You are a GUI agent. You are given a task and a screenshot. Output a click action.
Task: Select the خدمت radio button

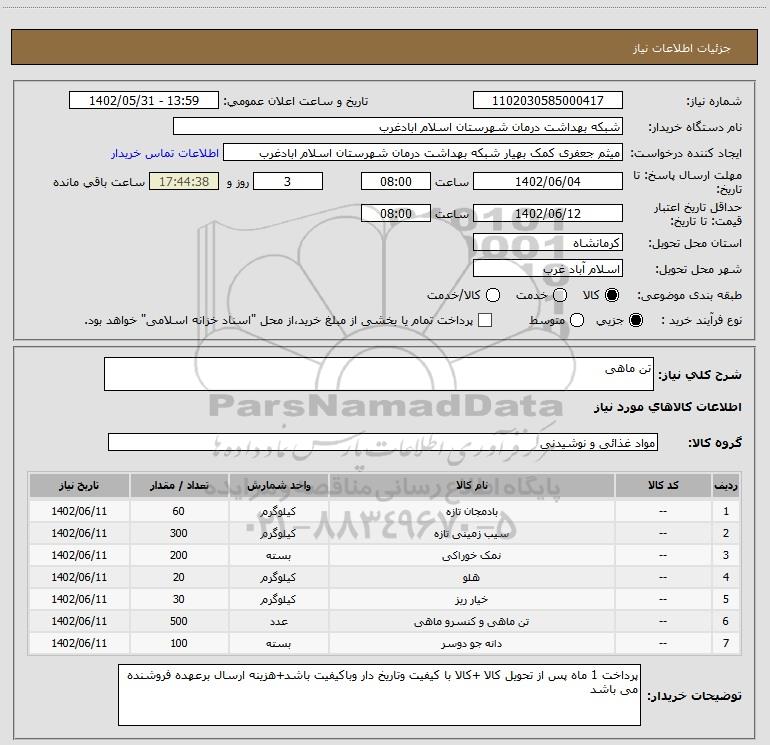(x=560, y=295)
